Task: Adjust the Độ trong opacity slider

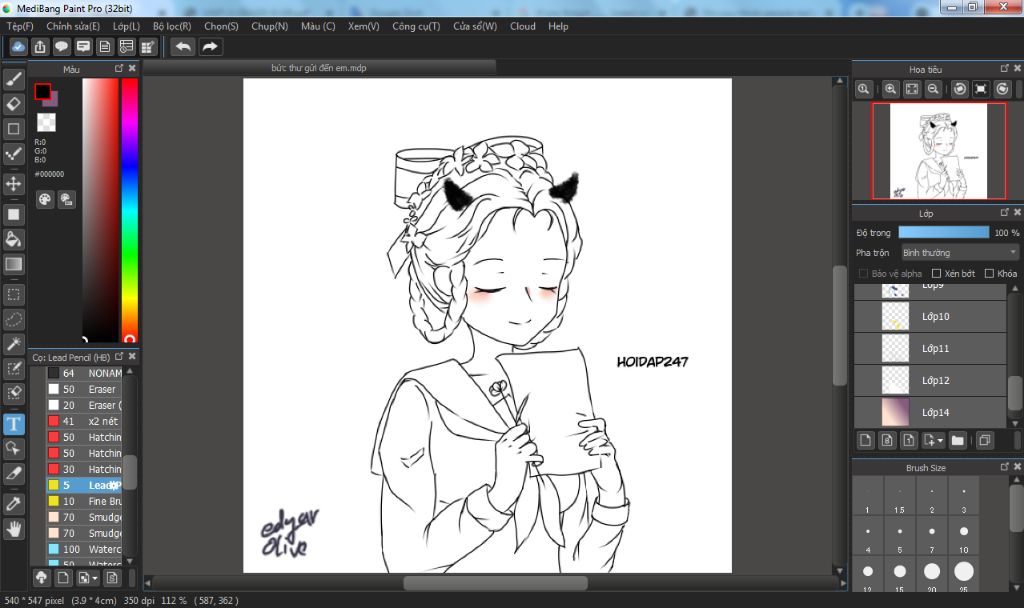Action: click(x=944, y=232)
